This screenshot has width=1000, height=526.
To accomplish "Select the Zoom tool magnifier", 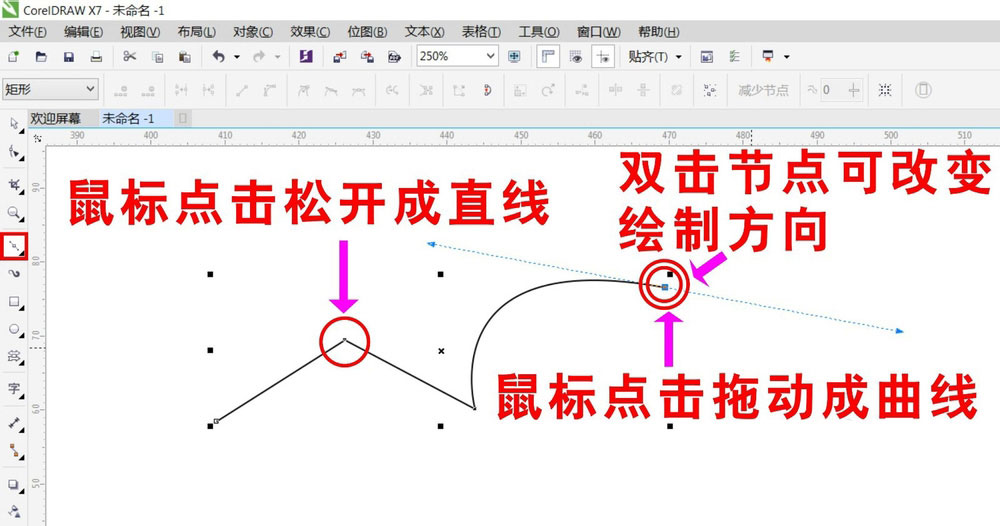I will [x=13, y=213].
